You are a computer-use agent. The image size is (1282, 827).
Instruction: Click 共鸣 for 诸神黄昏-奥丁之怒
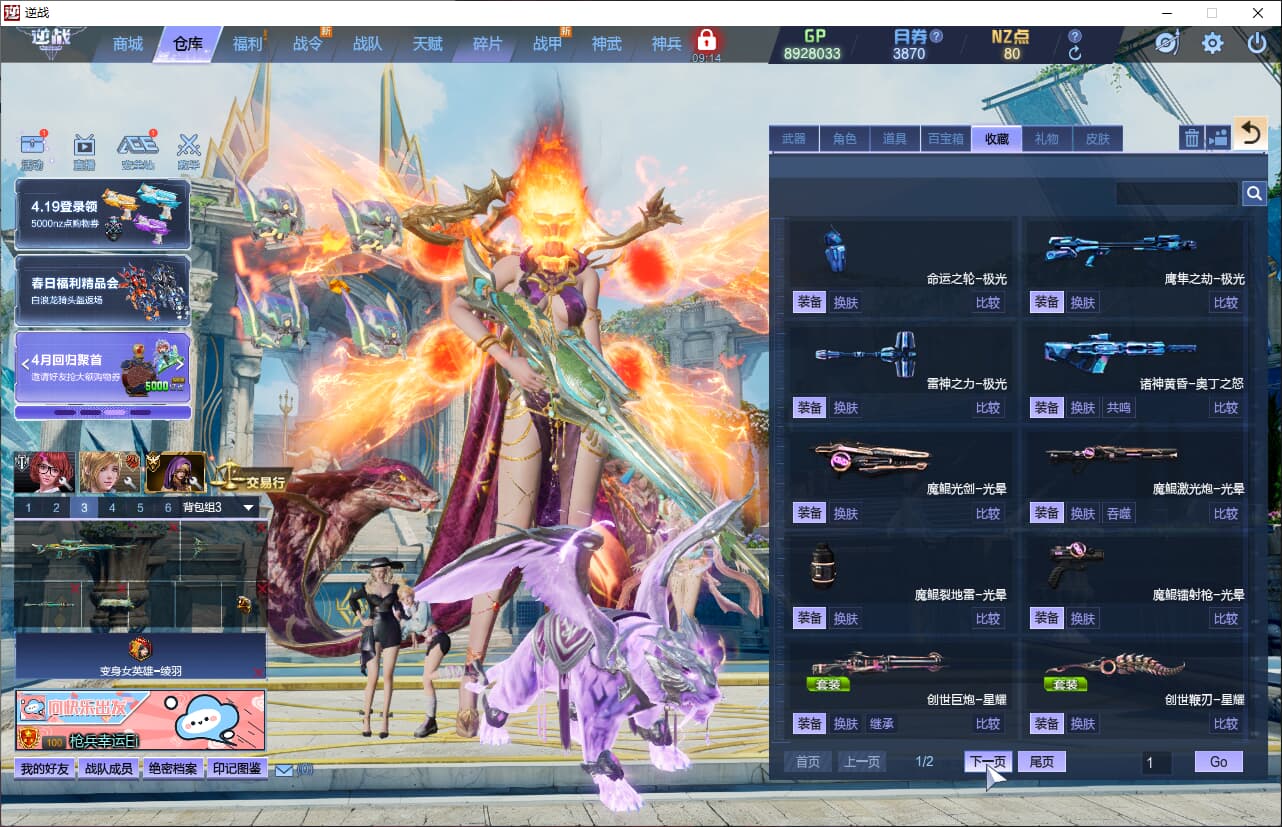[1118, 407]
